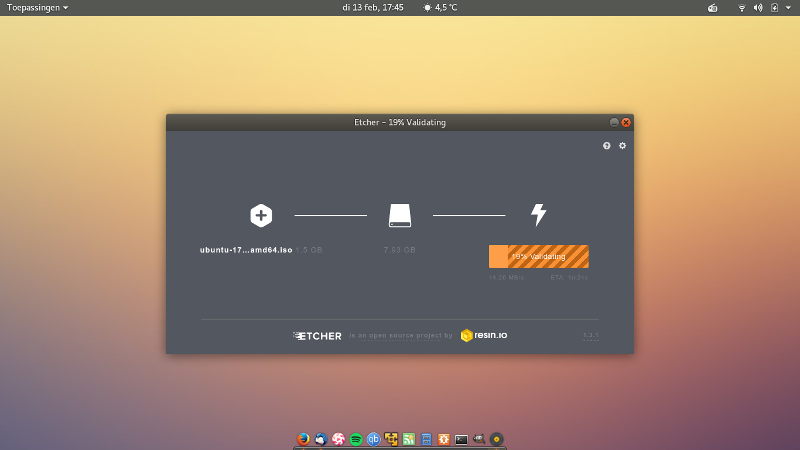
Task: Click the 7.93 GB drive size label
Action: tap(399, 250)
